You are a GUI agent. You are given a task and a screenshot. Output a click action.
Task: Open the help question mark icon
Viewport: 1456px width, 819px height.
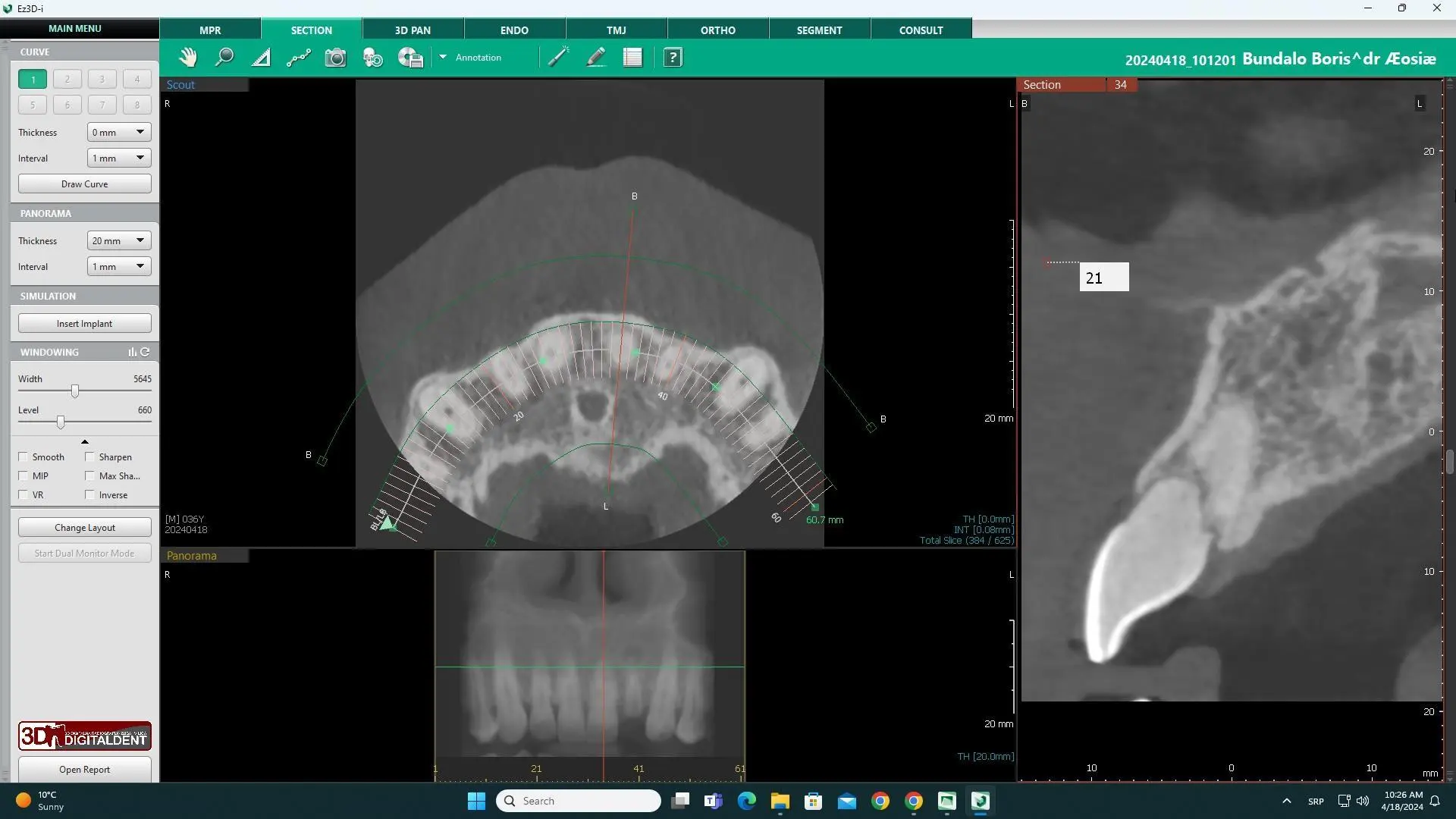673,58
